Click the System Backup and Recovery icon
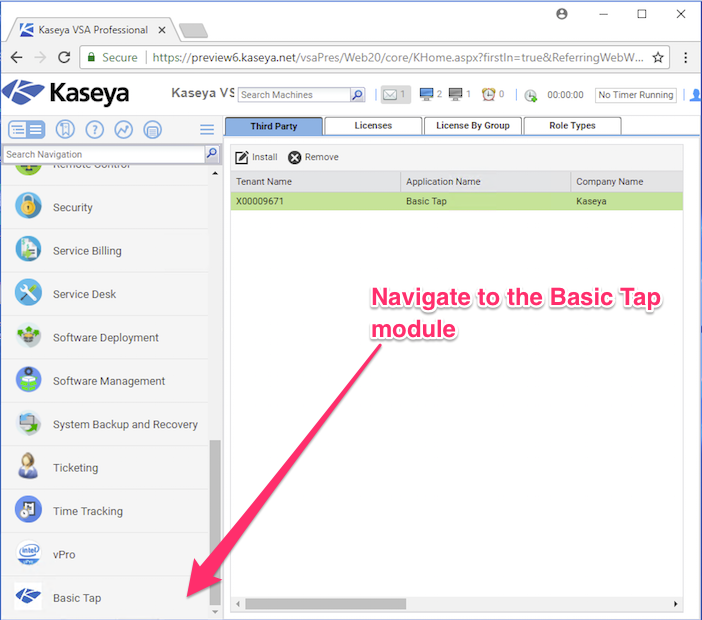Screen dimensions: 702x620 [x=28, y=423]
